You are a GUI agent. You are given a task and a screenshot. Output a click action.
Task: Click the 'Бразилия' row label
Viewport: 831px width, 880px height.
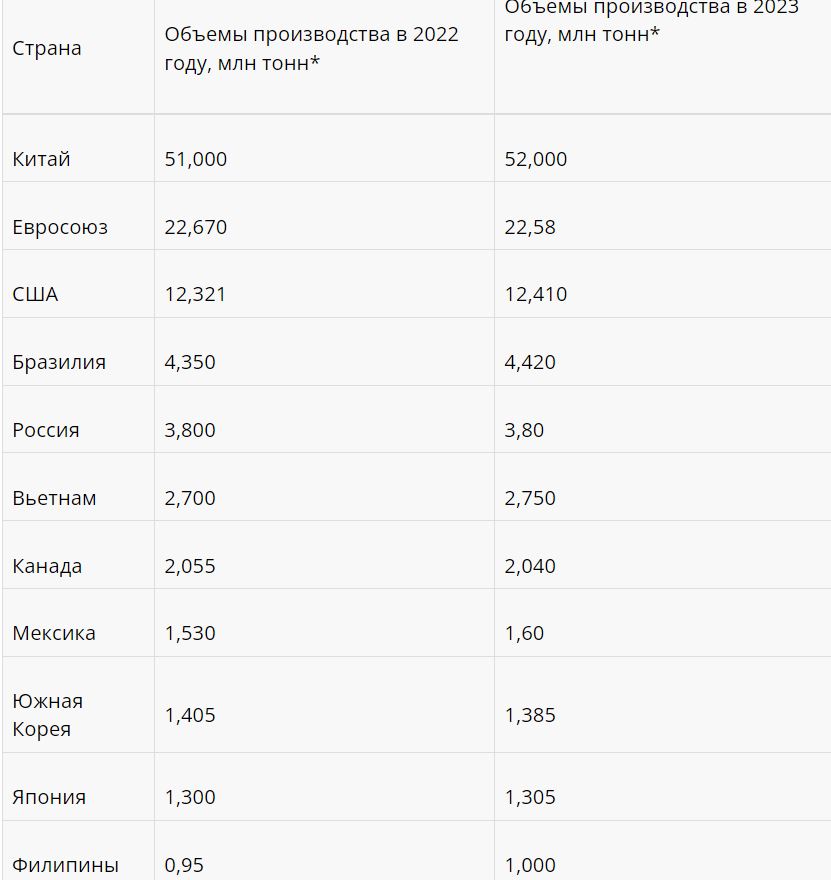click(59, 363)
